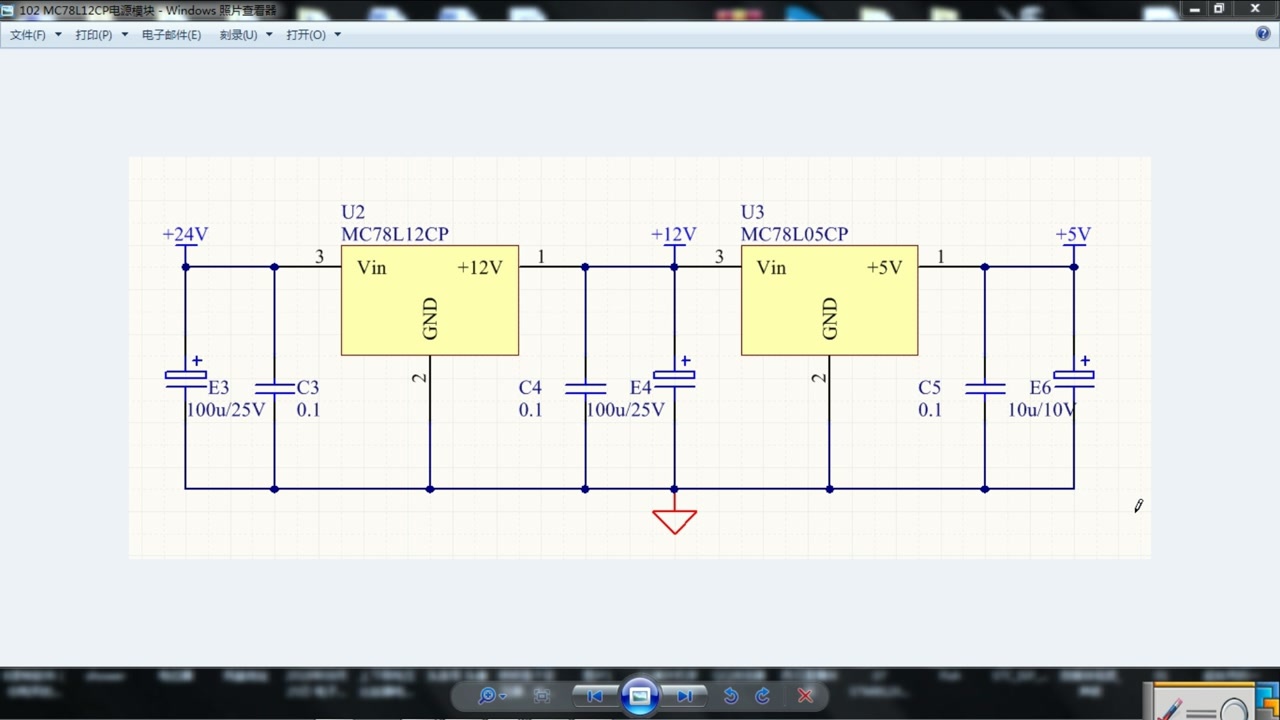Viewport: 1280px width, 720px height.
Task: Click the photo viewer title bar icon
Action: pyautogui.click(x=9, y=9)
